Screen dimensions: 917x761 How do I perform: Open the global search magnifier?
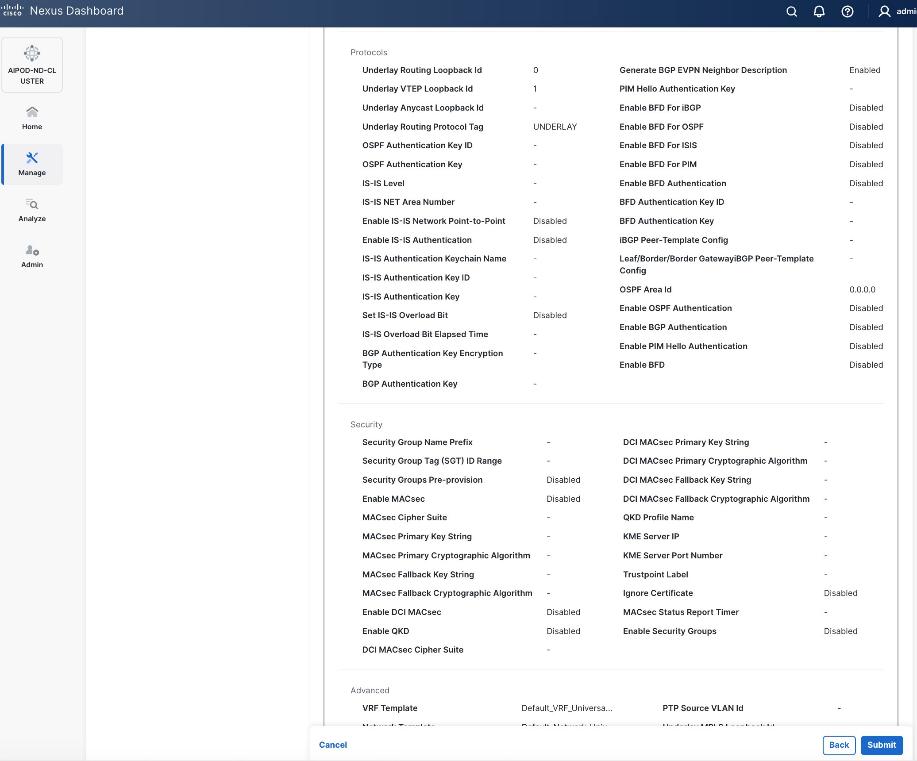[791, 11]
